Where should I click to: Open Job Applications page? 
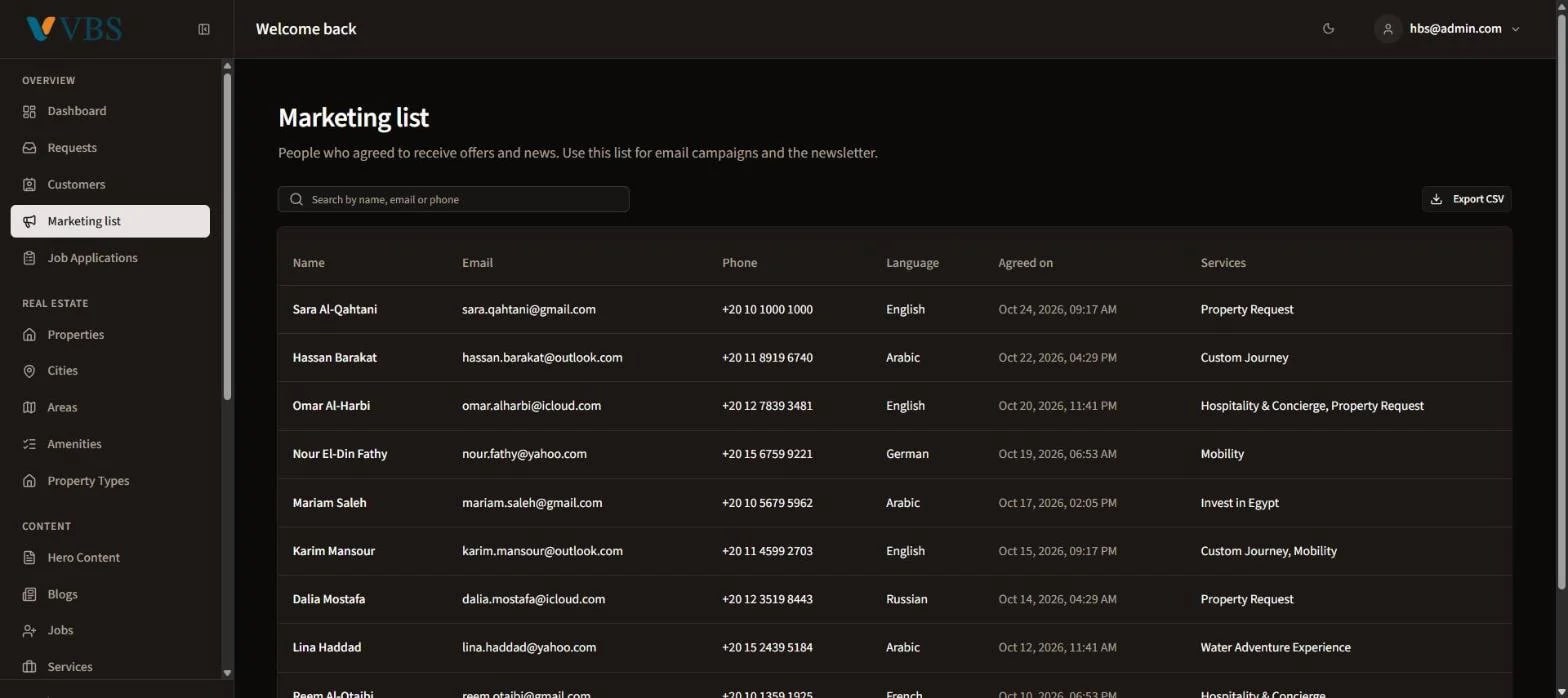tap(110, 258)
